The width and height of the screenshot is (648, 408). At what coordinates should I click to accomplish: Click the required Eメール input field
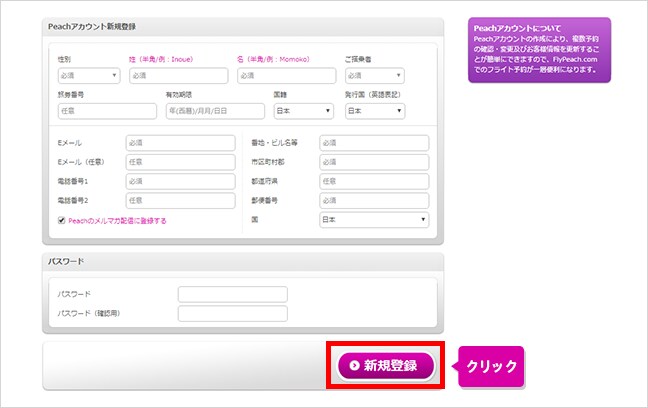coord(180,143)
